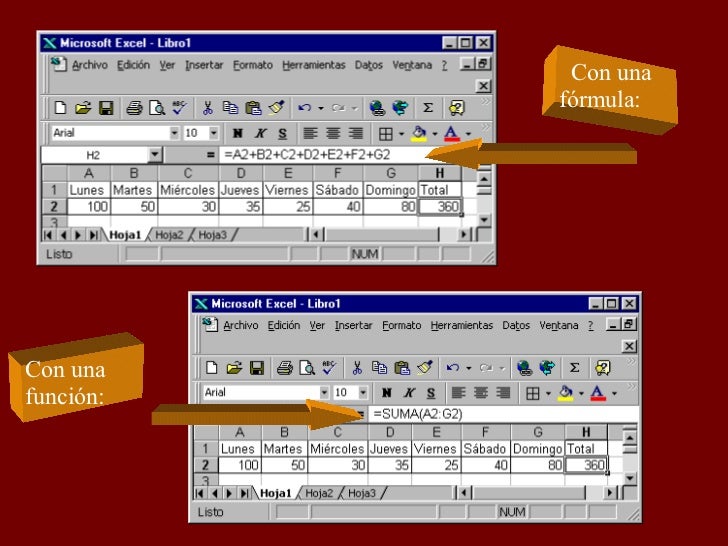Click column H header in top window
This screenshot has height=546, width=728.
click(x=440, y=173)
